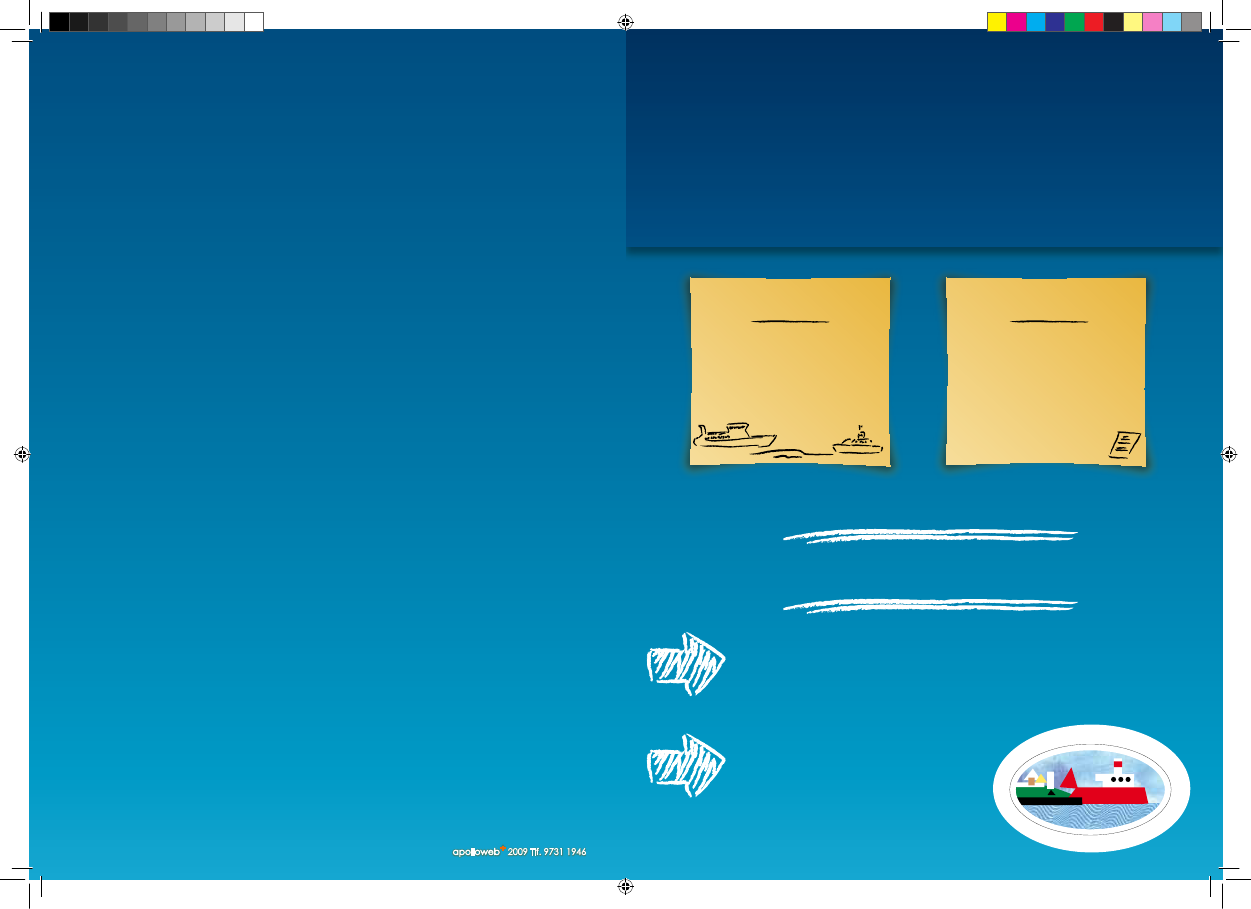Click the left yellow sticky note

pyautogui.click(x=789, y=370)
